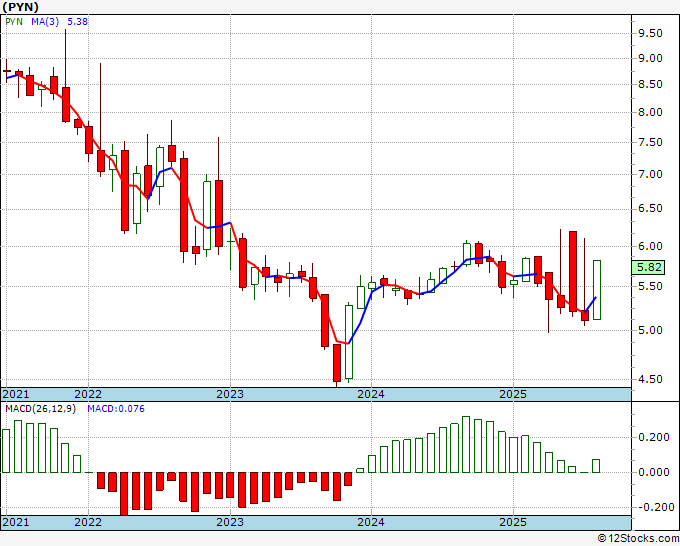
Task: Click the 6.00 price axis label
Action: point(650,246)
